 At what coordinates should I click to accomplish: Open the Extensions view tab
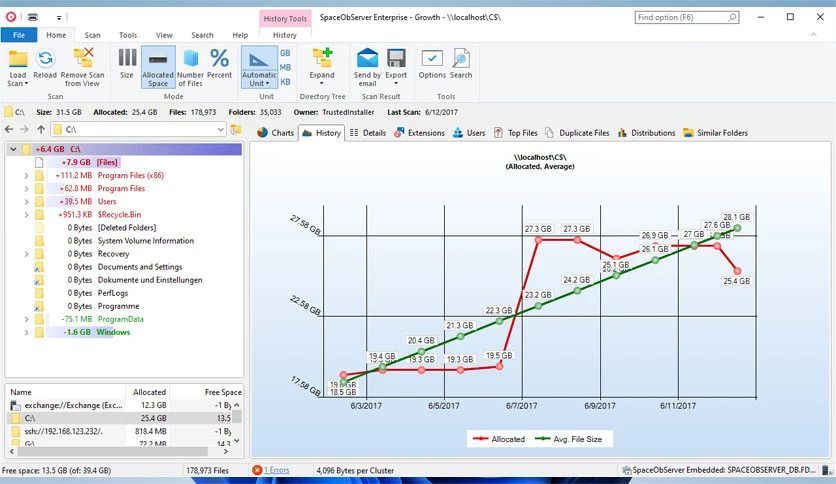coord(420,133)
